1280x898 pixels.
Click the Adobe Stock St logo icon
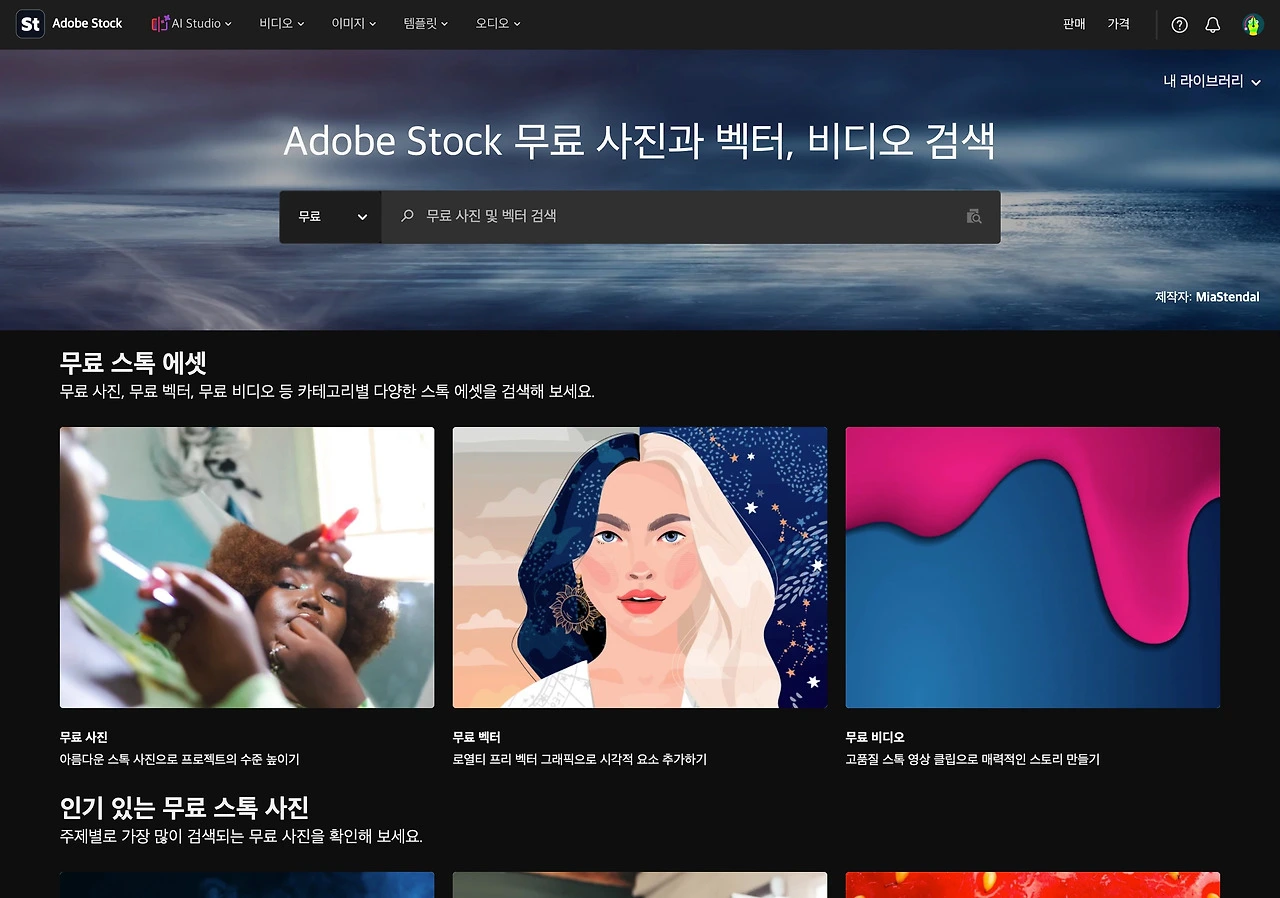click(30, 24)
